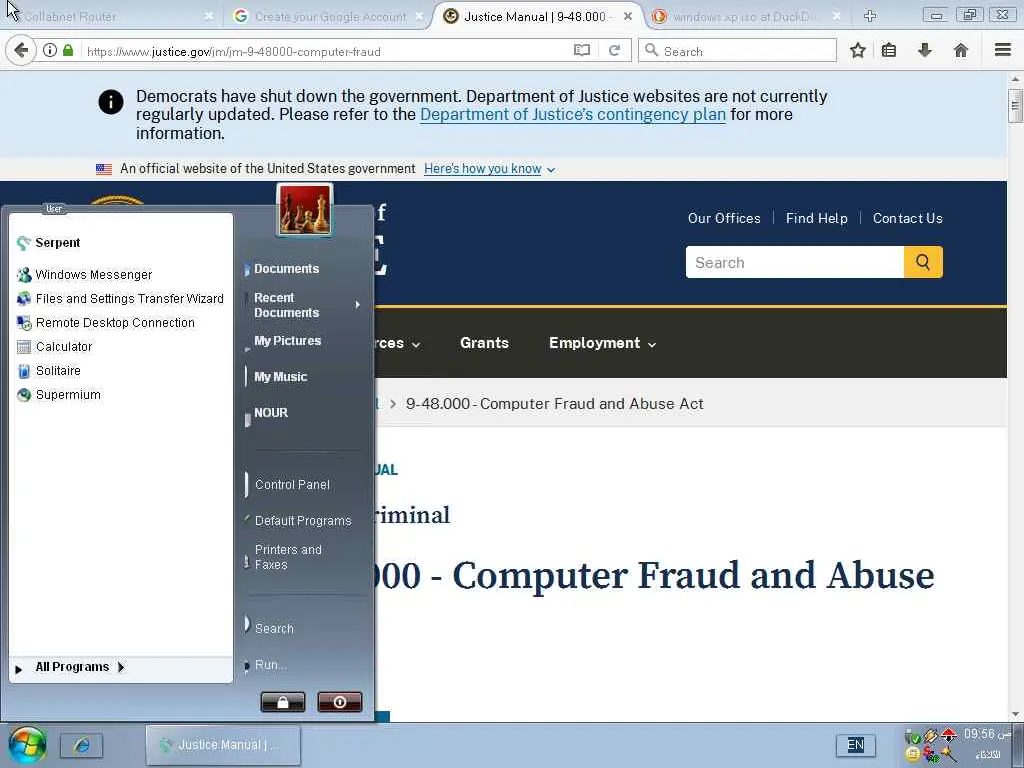Show site information icon in address bar

(x=50, y=50)
